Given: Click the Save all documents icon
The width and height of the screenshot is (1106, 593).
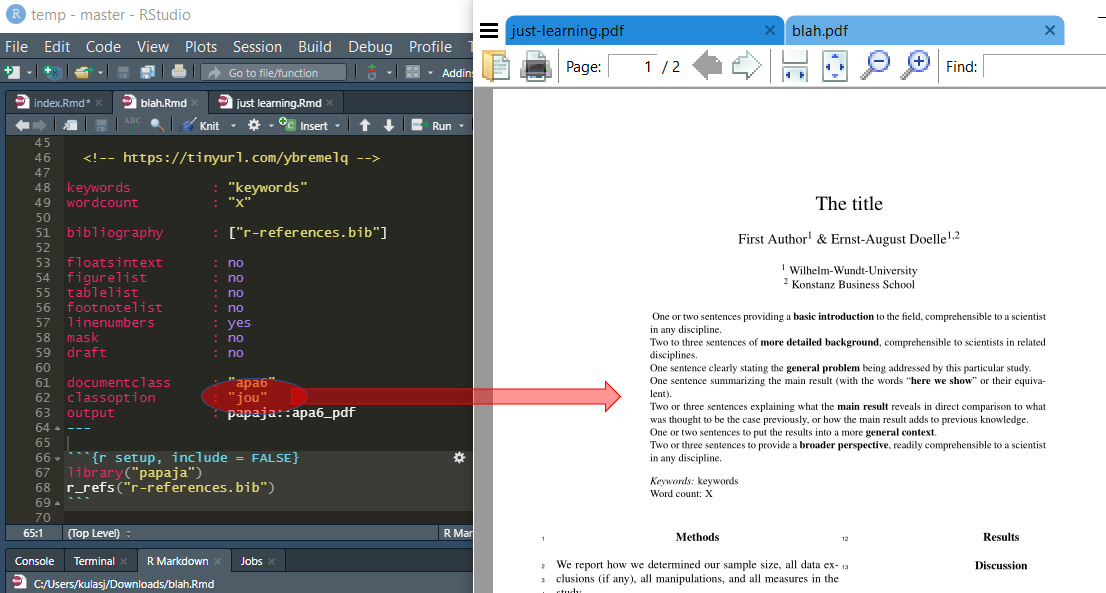Looking at the screenshot, I should [147, 72].
